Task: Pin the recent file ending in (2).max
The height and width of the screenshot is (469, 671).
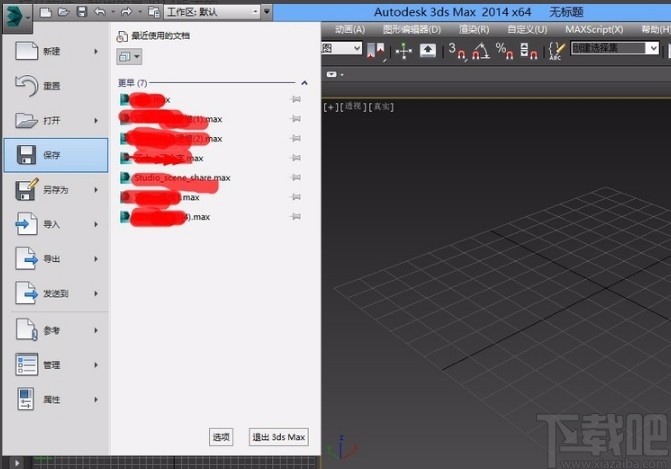Action: click(x=296, y=139)
